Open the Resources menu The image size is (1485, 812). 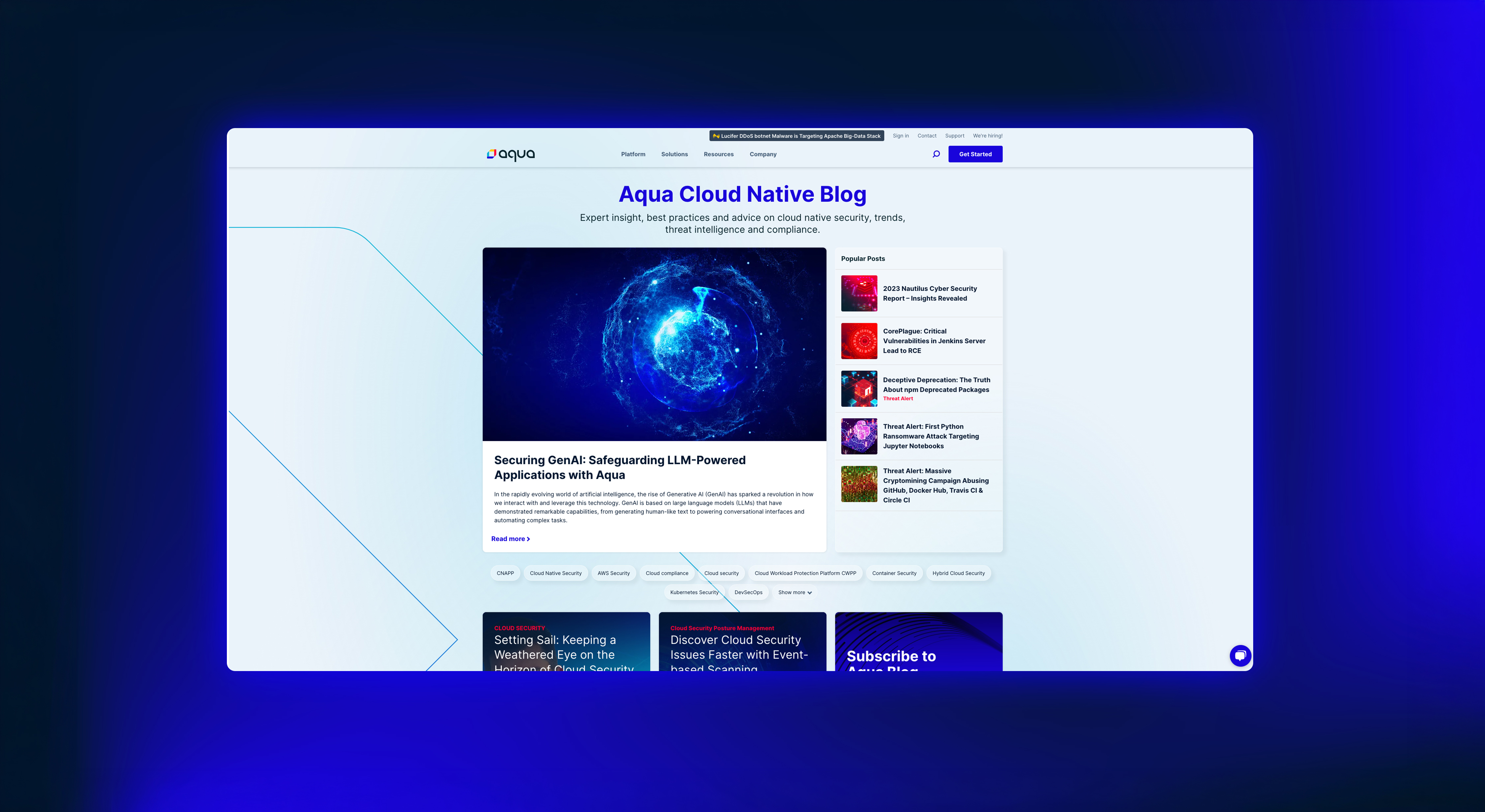[x=718, y=154]
